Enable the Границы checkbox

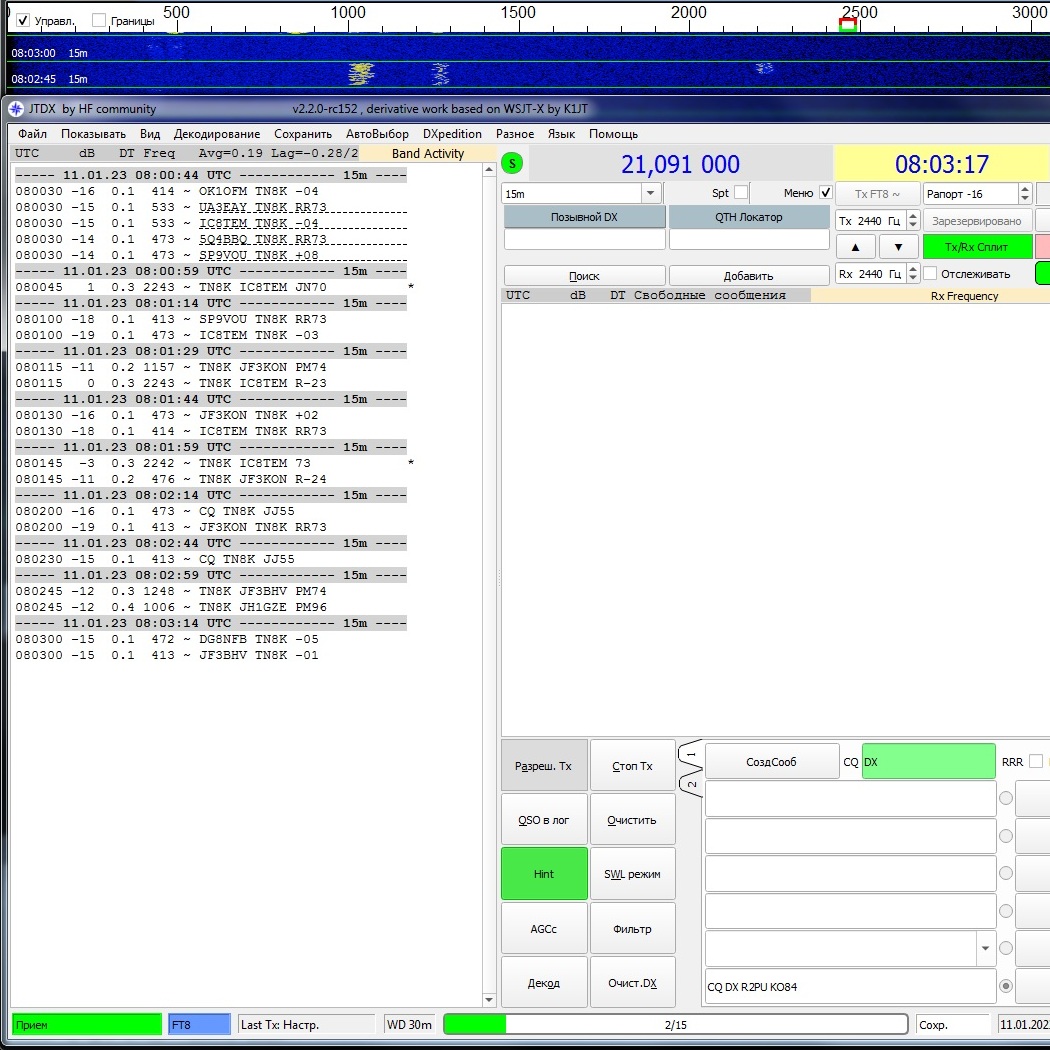click(99, 20)
